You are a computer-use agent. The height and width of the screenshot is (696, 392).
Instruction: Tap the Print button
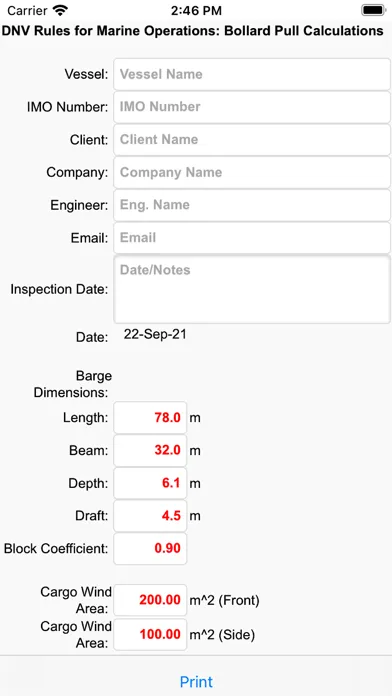196,682
